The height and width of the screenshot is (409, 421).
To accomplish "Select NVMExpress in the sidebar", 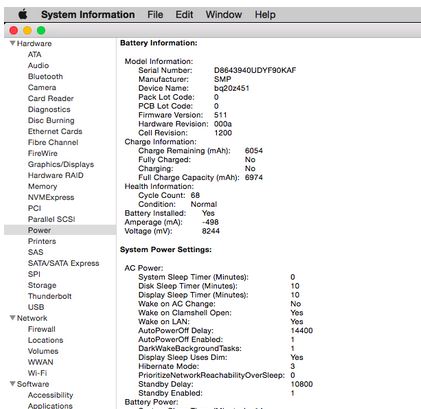I will [51, 197].
